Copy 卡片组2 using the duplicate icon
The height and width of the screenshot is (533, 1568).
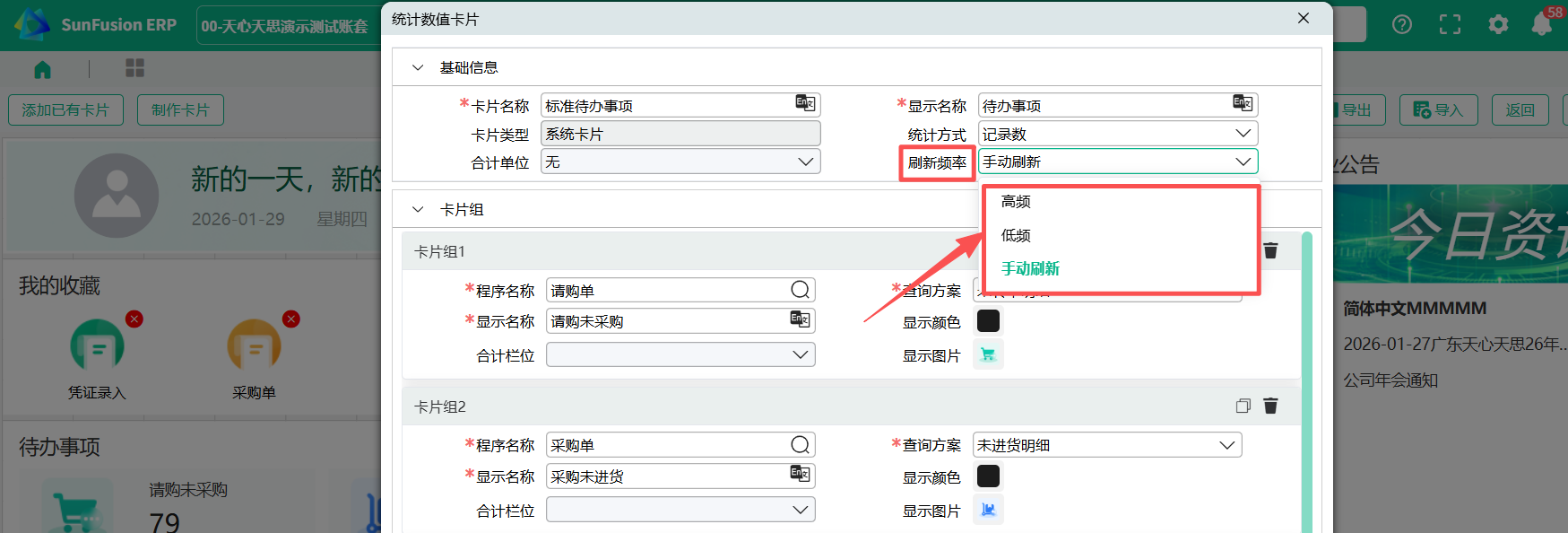(1243, 406)
